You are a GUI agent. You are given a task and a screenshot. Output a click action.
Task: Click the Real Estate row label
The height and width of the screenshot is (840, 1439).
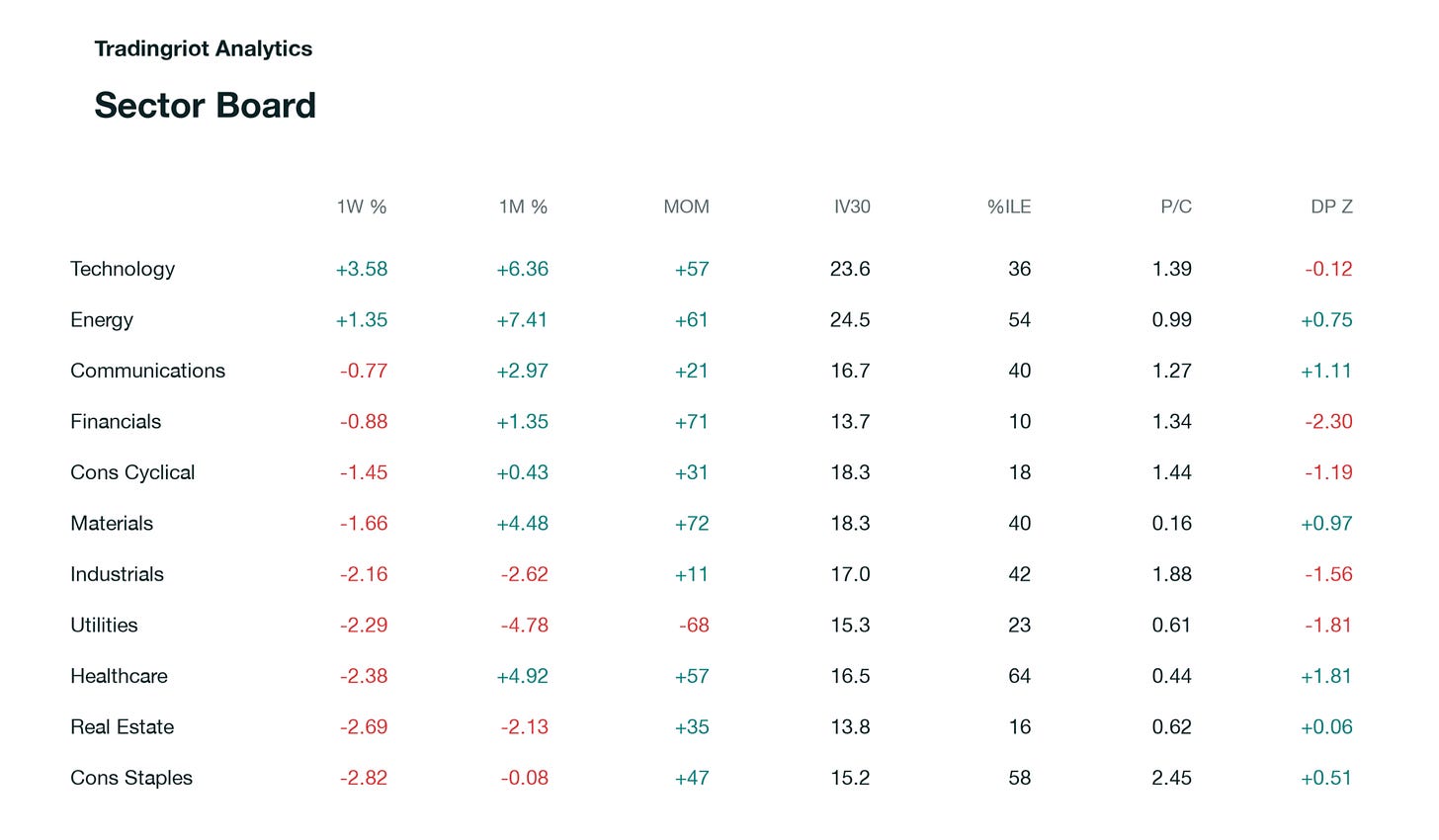coord(123,727)
